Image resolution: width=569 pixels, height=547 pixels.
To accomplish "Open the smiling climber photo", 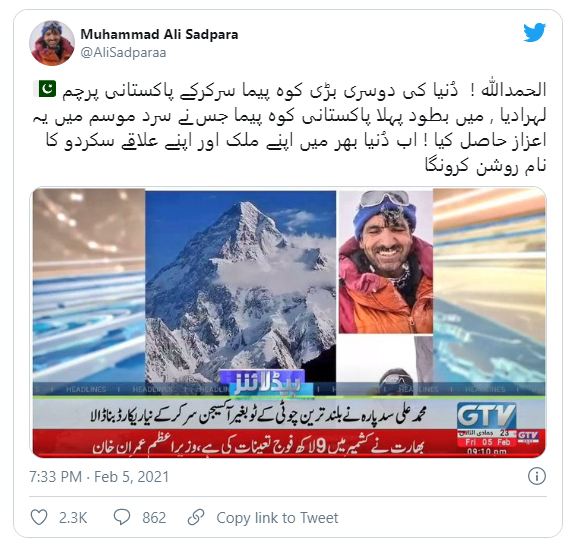I will [386, 261].
